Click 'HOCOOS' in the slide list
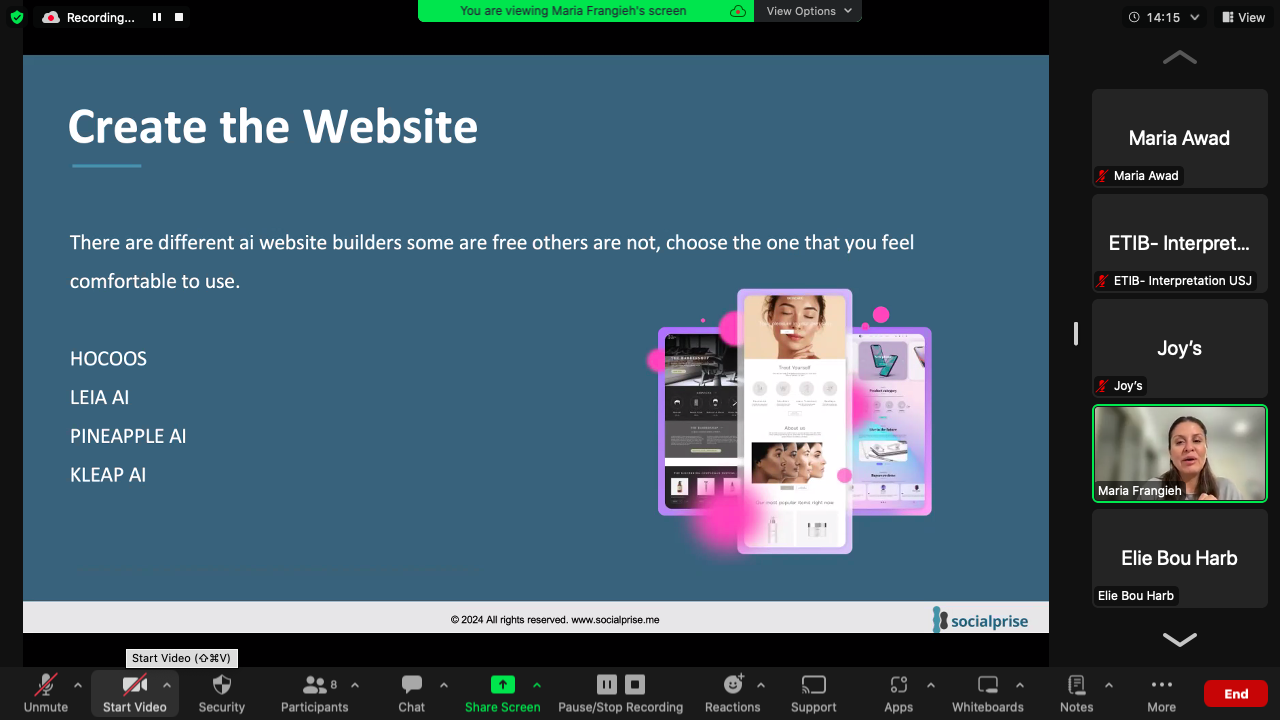Screen dimensions: 1280x720 tap(108, 359)
